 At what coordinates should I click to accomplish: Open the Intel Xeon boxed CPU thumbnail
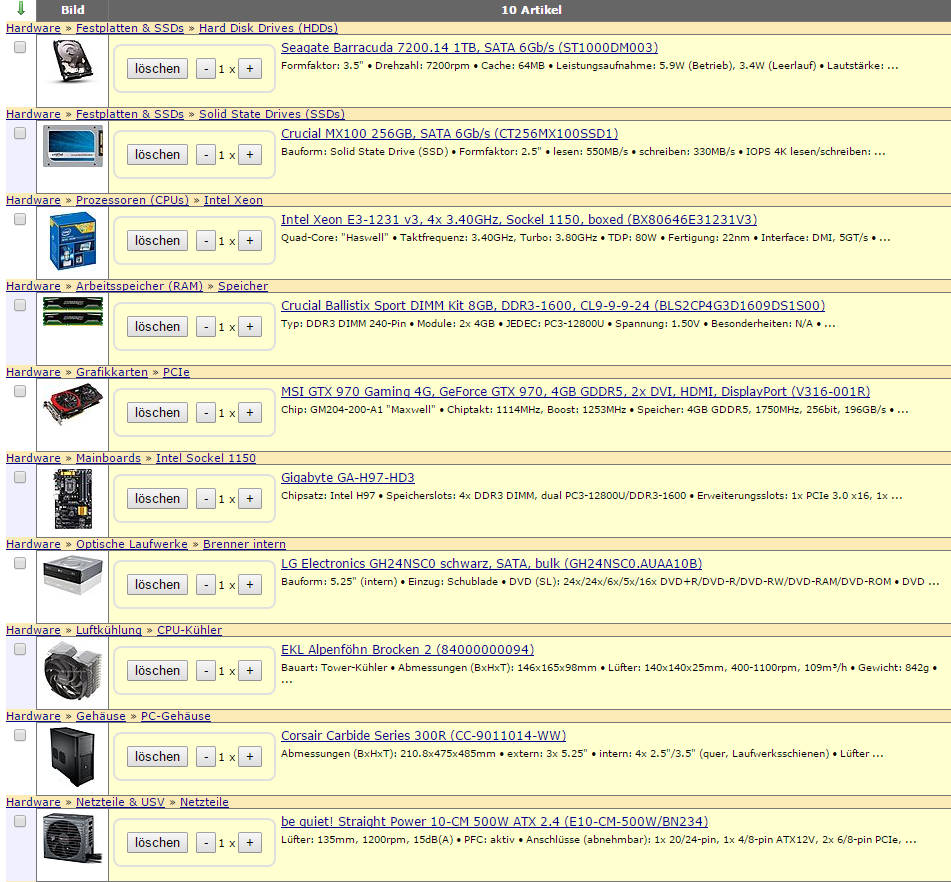(73, 241)
